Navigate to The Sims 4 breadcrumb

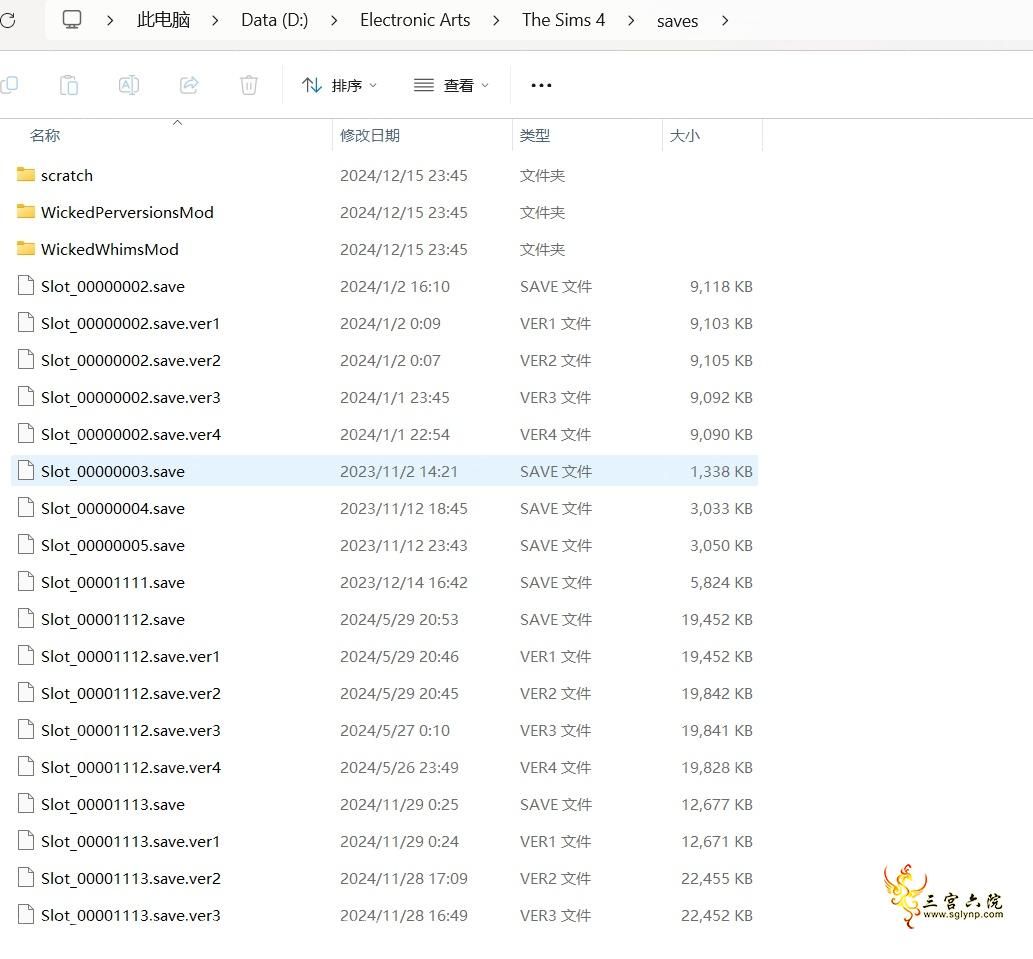[x=563, y=20]
